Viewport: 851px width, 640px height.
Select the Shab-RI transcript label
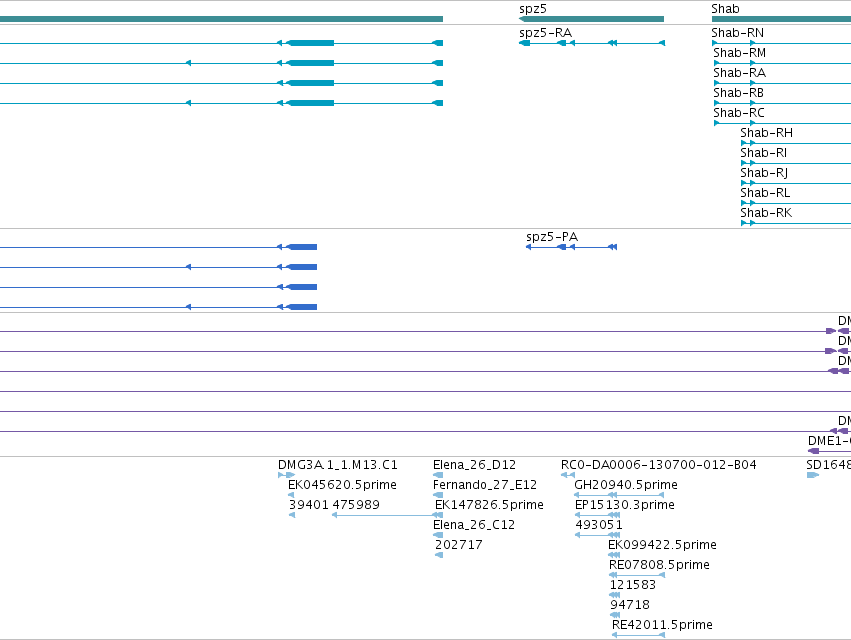[x=763, y=153]
